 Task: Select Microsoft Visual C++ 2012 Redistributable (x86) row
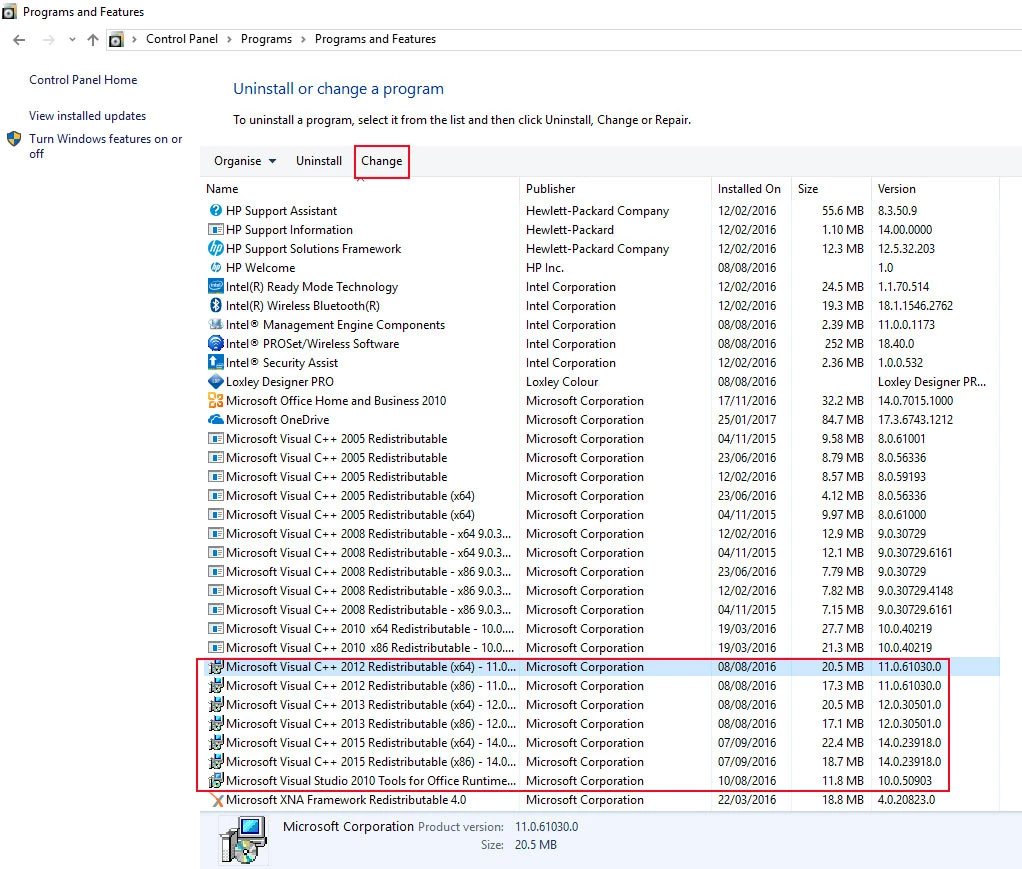[600, 686]
